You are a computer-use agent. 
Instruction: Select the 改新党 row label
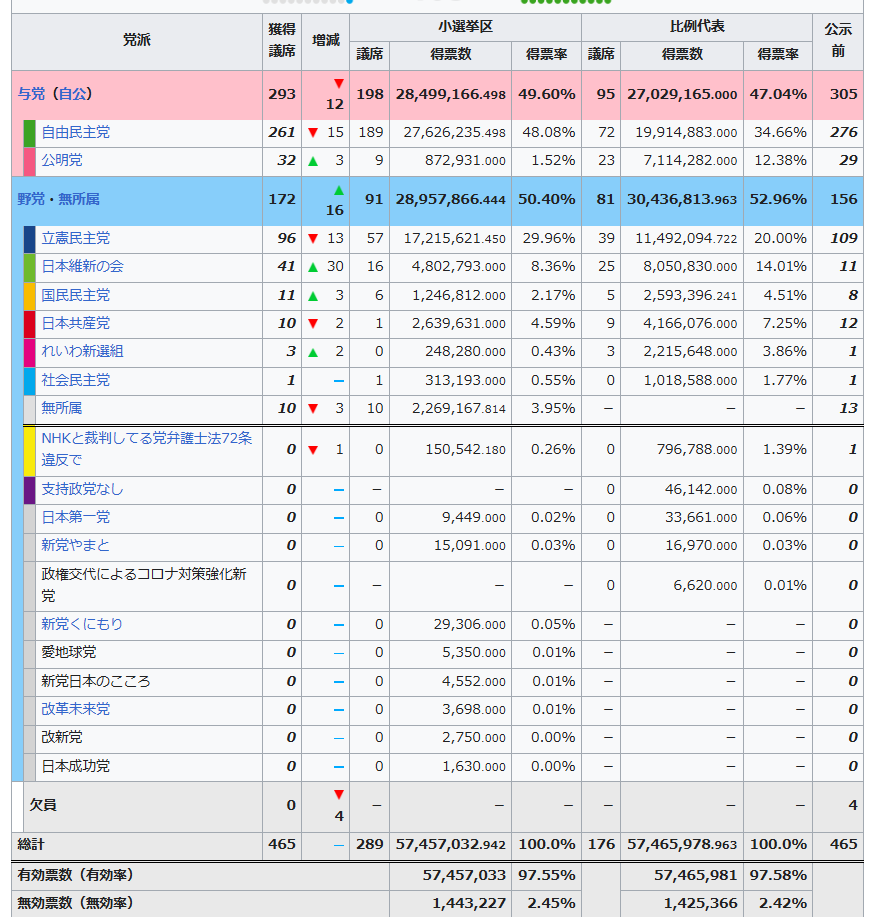coord(61,737)
